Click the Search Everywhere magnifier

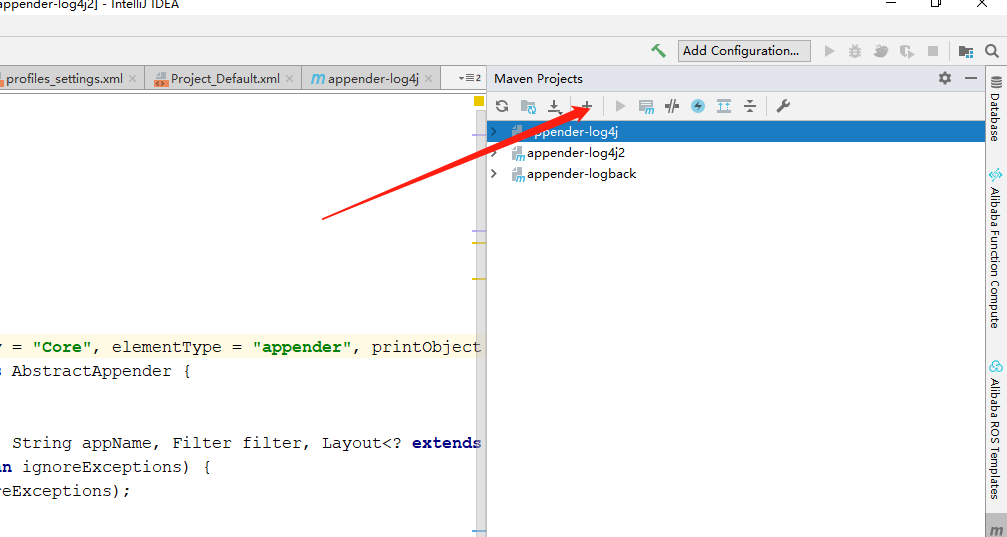tap(992, 51)
